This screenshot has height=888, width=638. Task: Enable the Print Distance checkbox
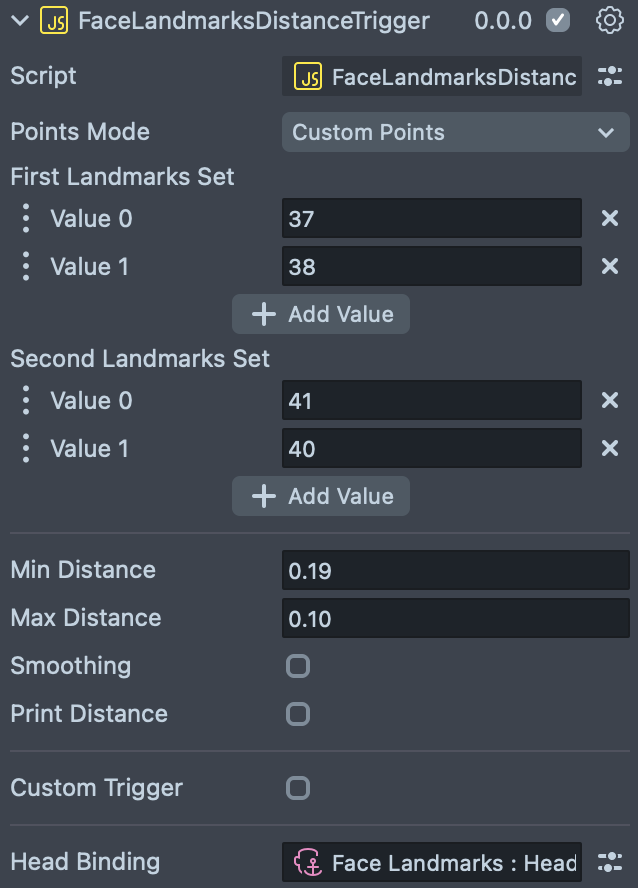tap(298, 714)
